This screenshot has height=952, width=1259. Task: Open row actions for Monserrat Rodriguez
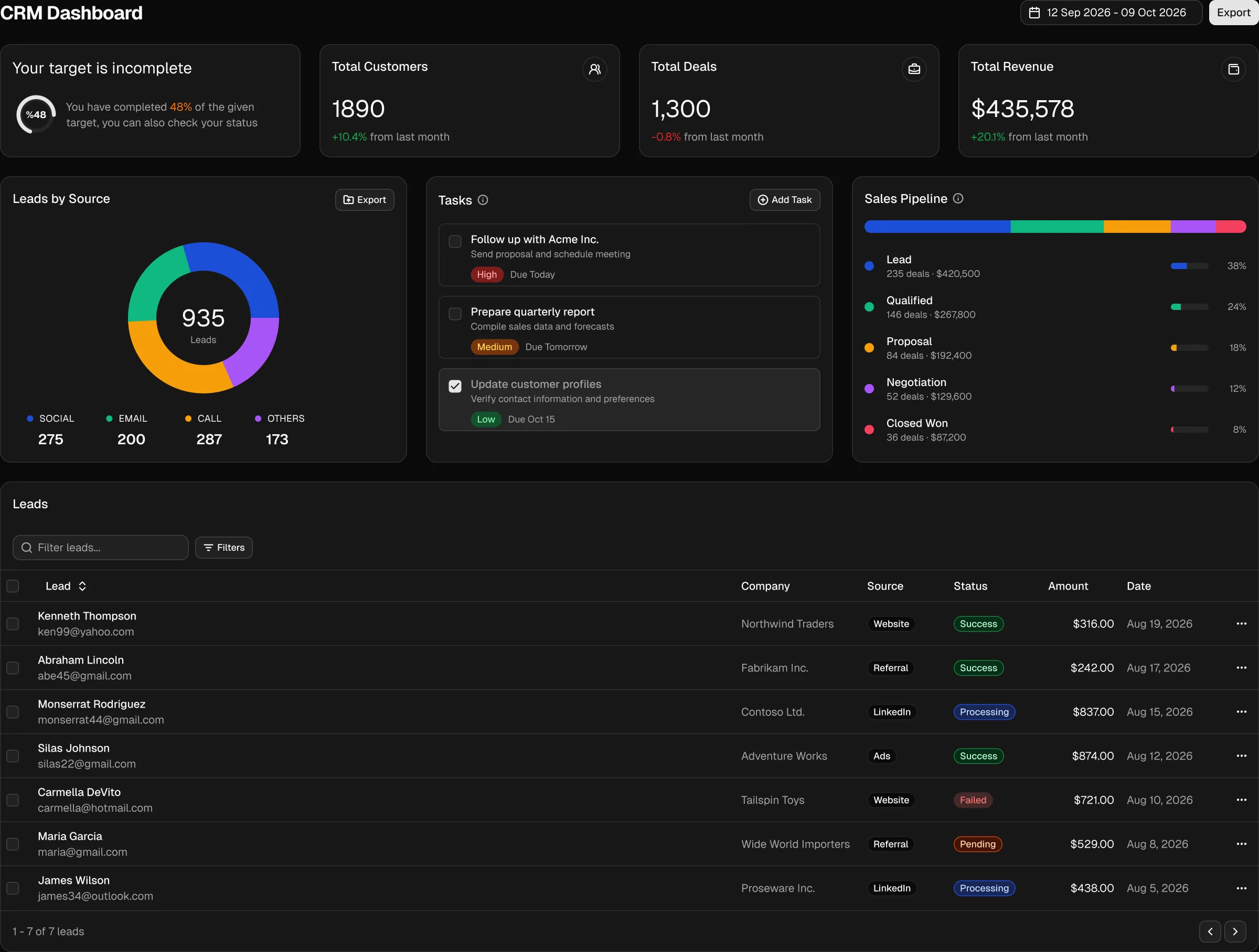pos(1241,712)
